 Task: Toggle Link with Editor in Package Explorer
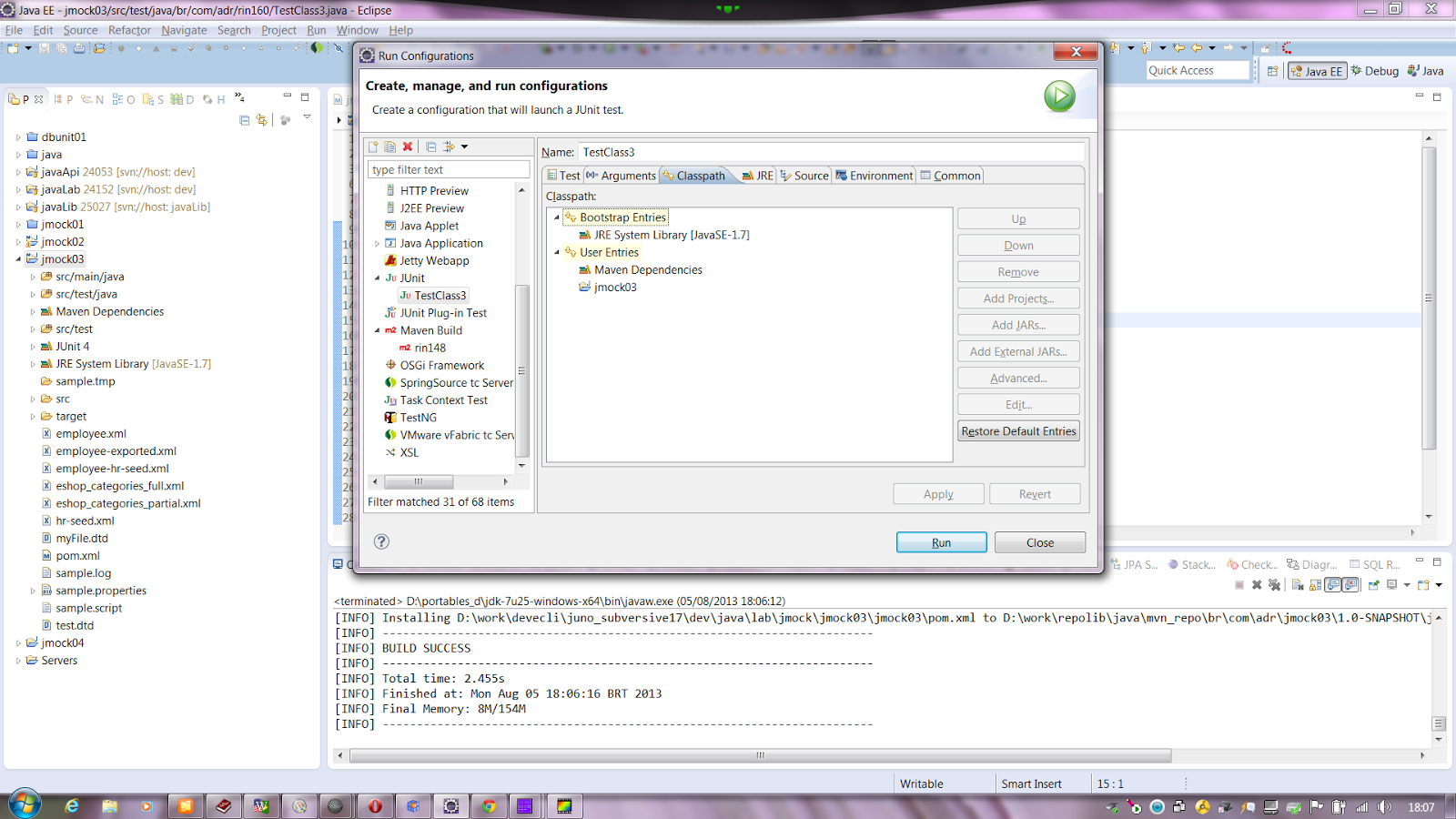coord(262,120)
